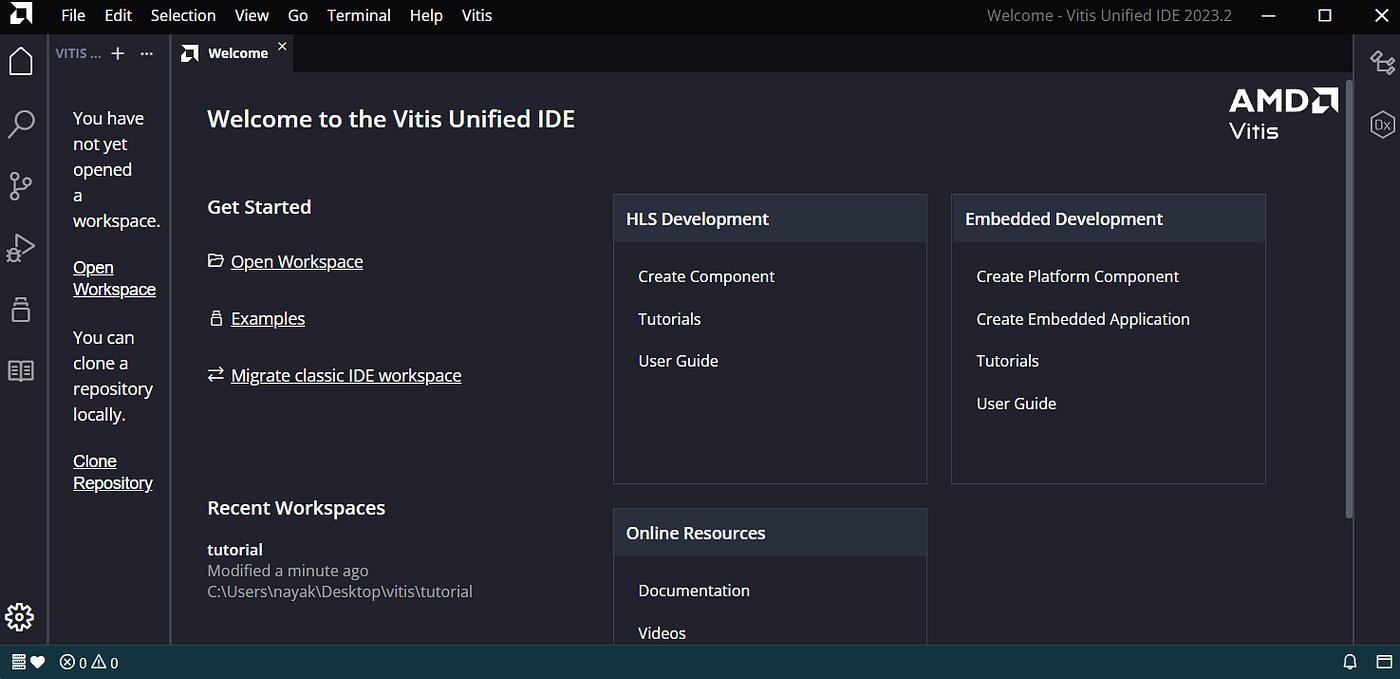This screenshot has width=1400, height=679.
Task: Open the Source Control view
Action: (x=21, y=186)
